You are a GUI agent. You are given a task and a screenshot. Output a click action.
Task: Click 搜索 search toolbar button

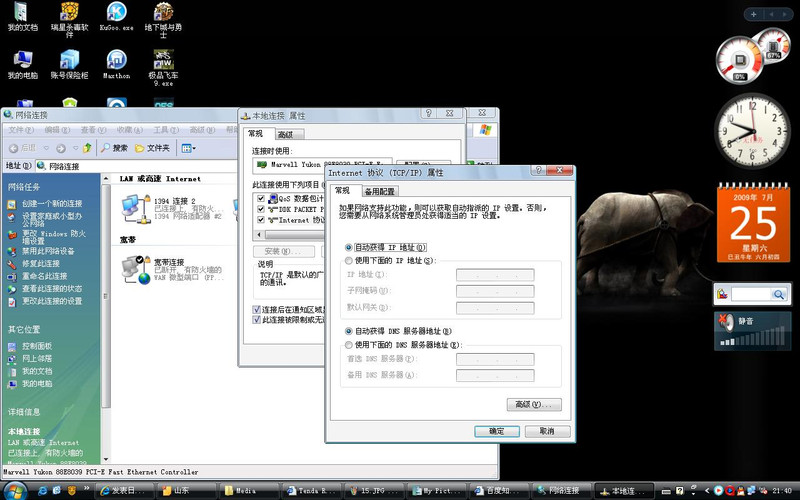[114, 148]
